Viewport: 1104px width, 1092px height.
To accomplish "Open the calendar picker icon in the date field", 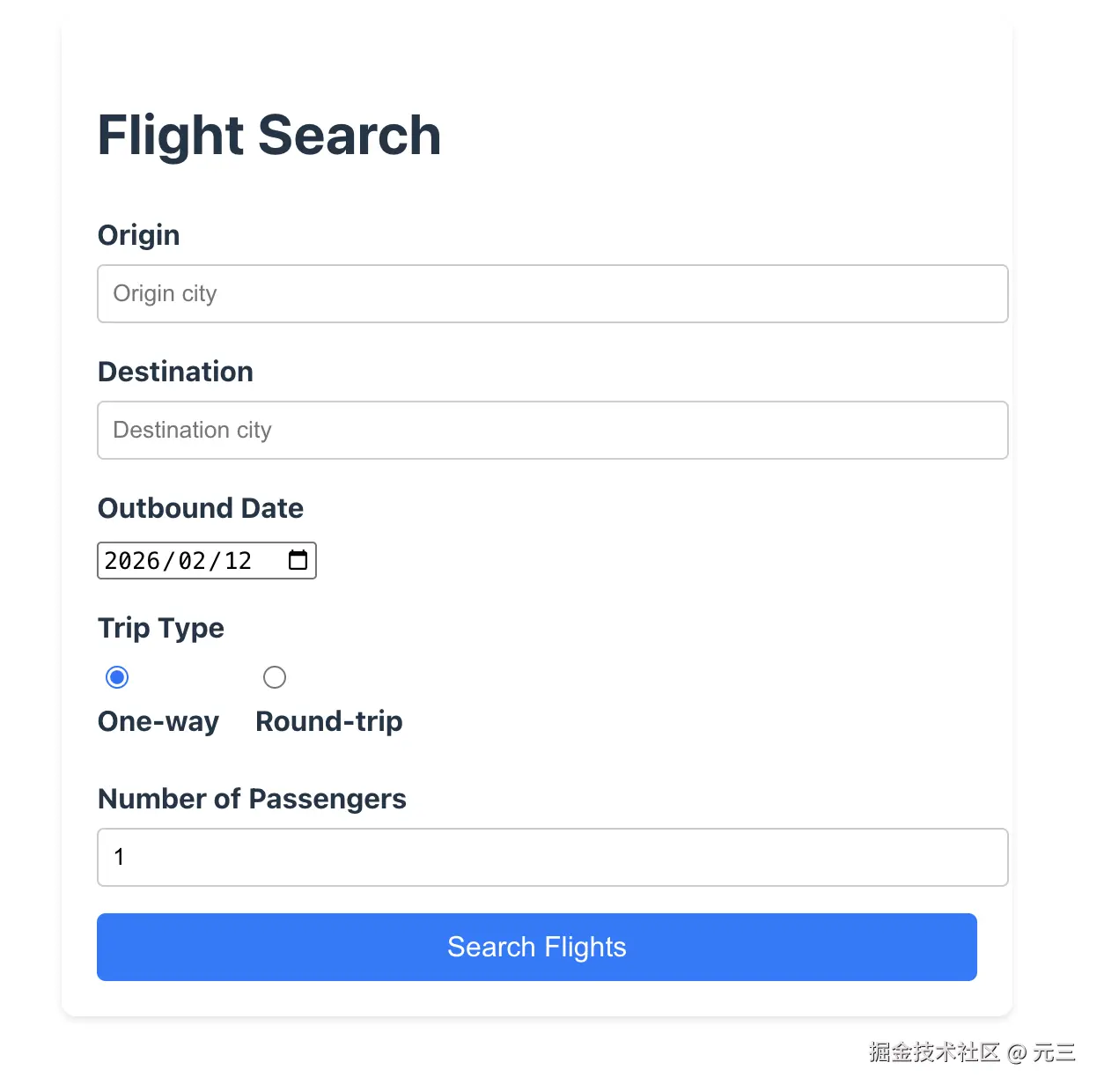I will point(298,560).
